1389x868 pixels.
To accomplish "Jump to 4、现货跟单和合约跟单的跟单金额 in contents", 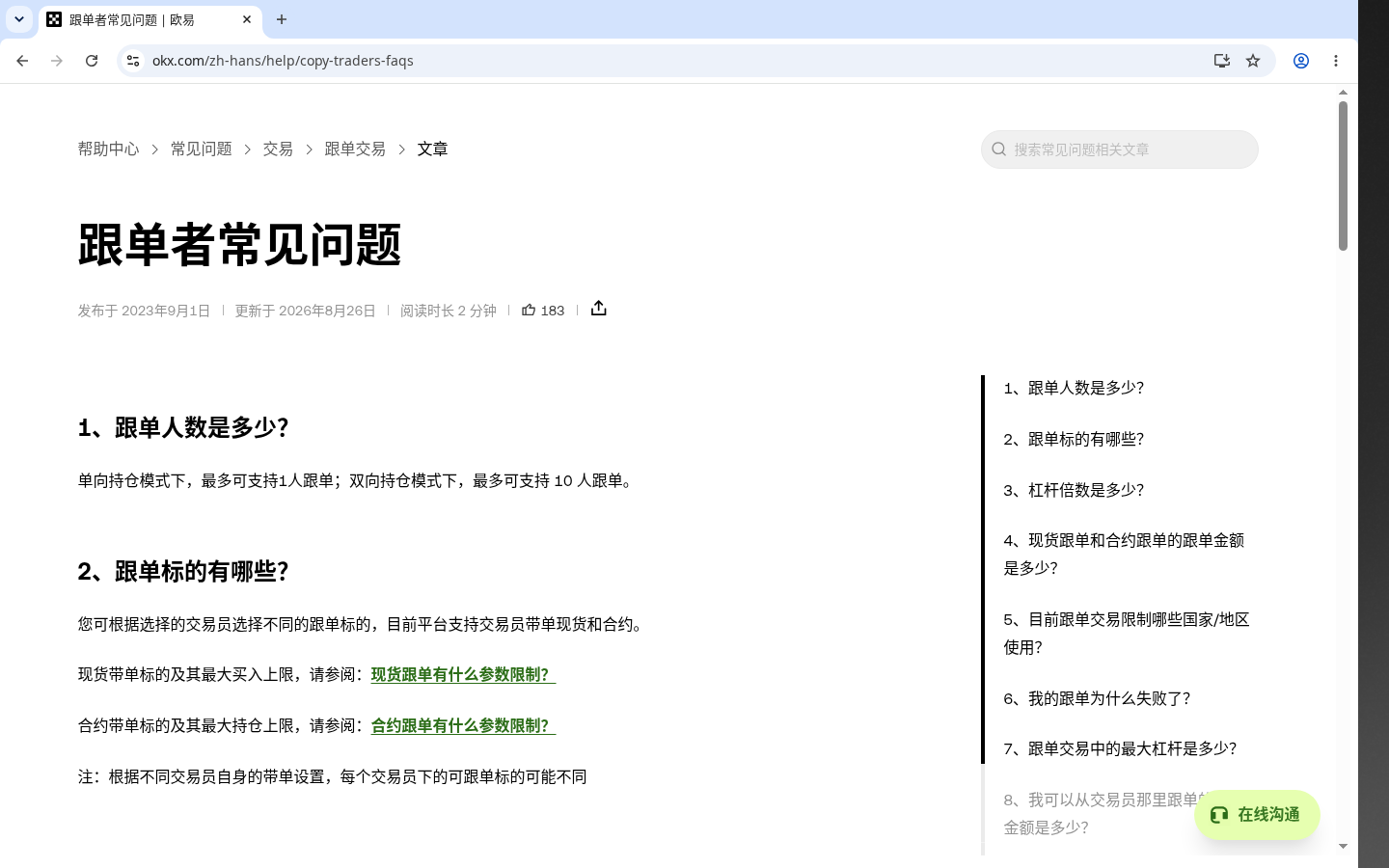I will 1124,555.
